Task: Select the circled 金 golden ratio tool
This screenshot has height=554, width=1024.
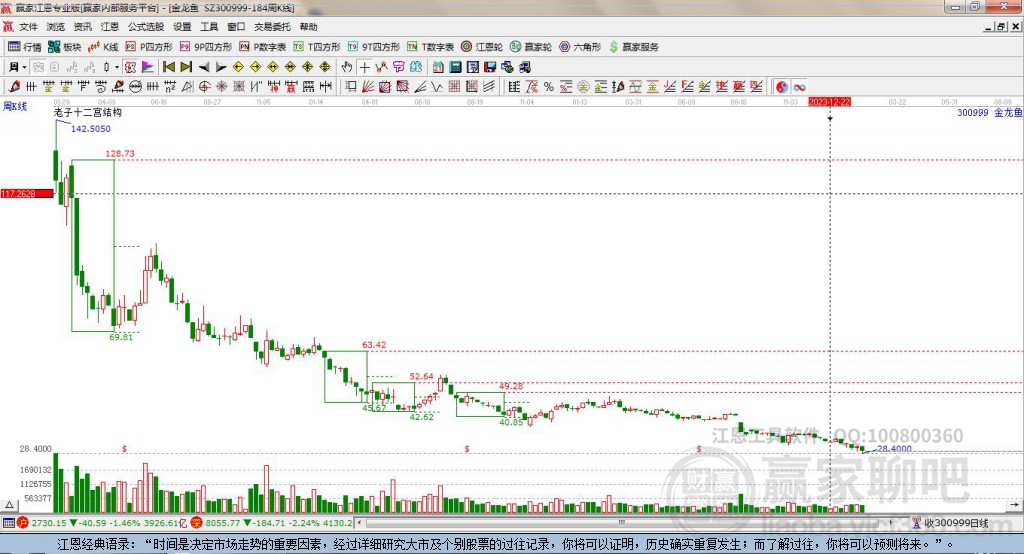Action: 583,86
